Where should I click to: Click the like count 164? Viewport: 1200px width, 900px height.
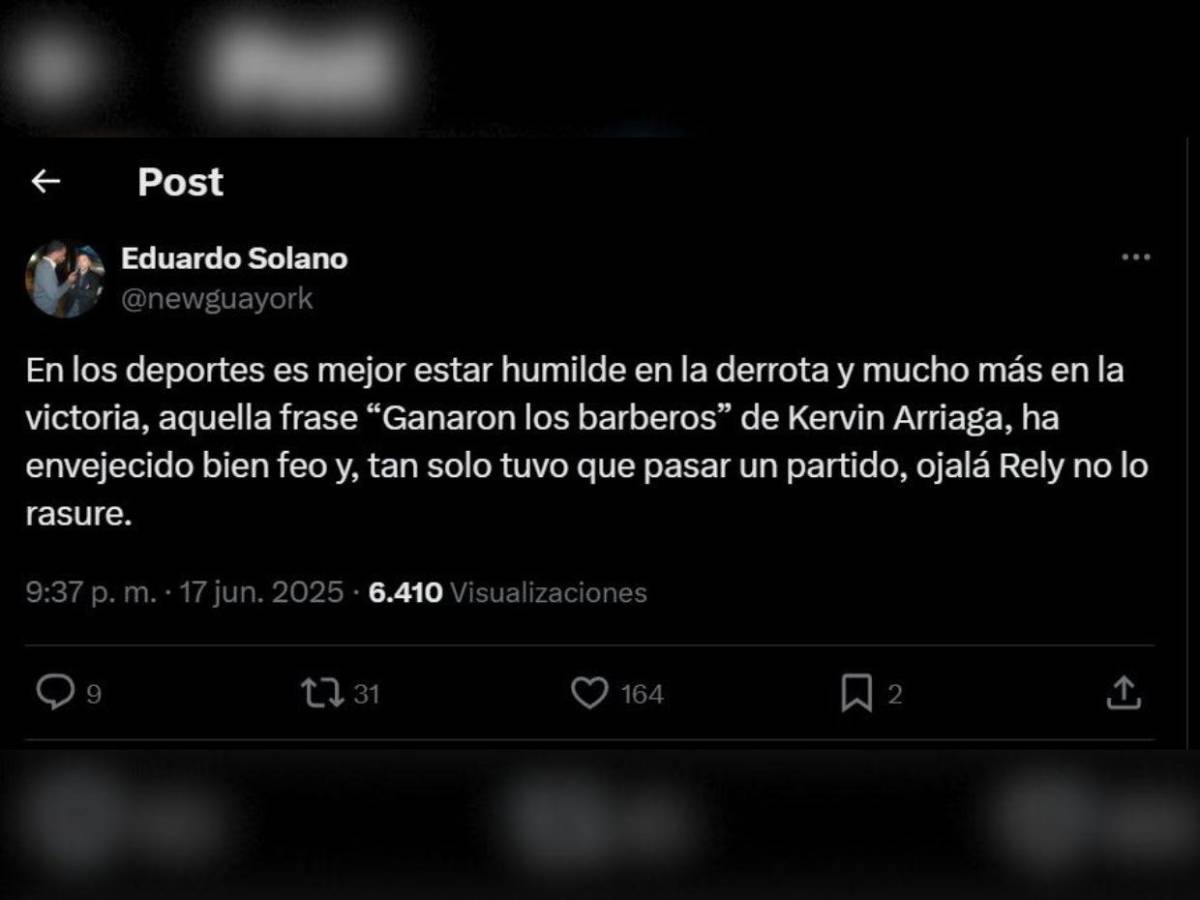coord(642,694)
